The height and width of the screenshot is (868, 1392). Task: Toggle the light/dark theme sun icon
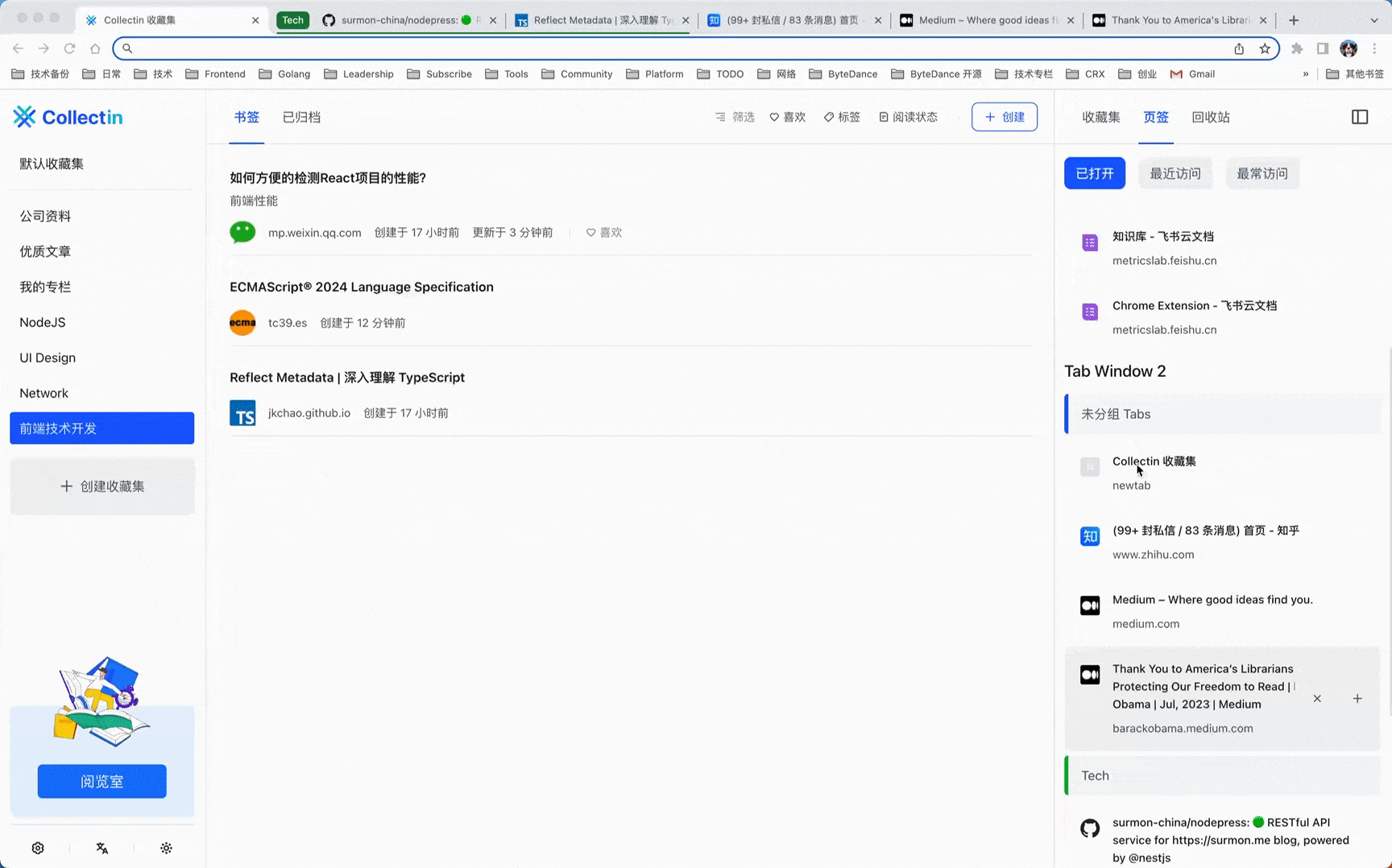(166, 848)
